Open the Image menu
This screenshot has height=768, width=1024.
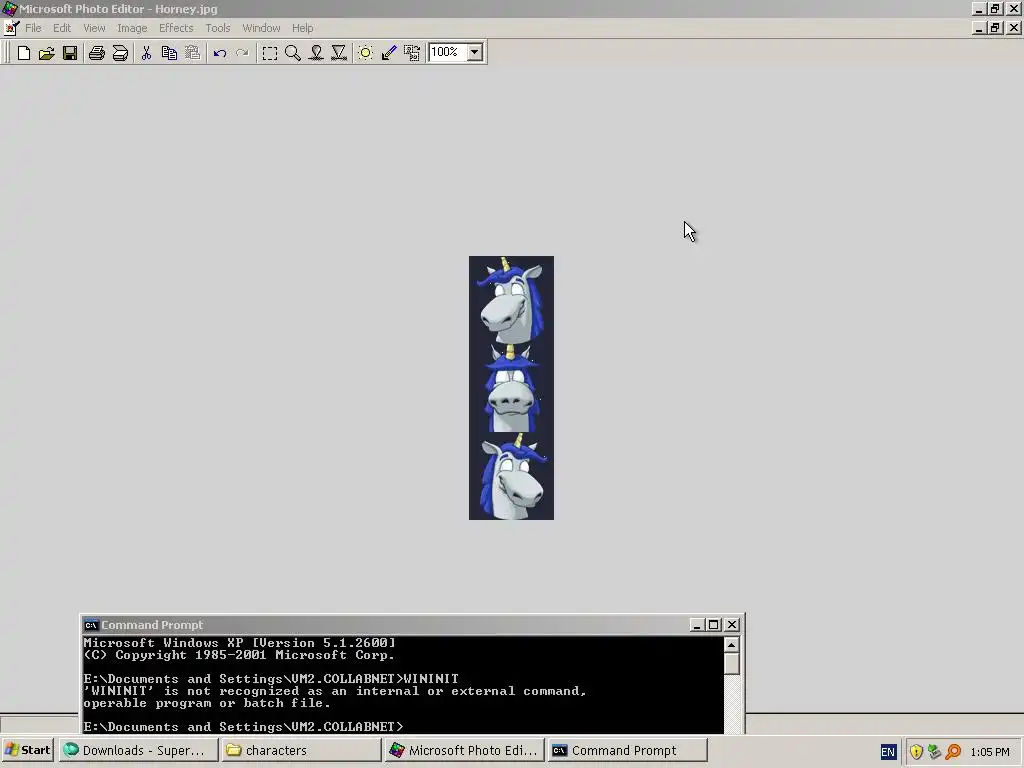point(132,28)
